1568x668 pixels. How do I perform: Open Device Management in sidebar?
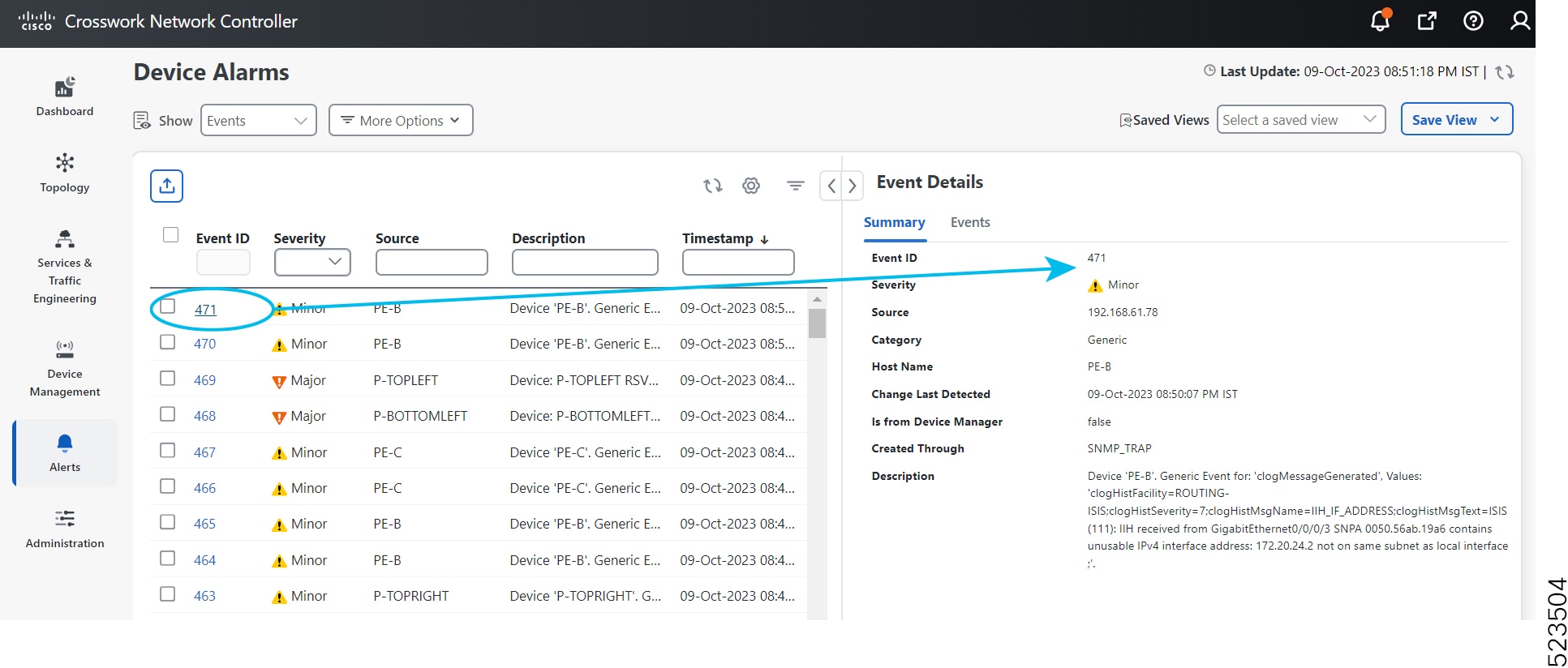[65, 369]
